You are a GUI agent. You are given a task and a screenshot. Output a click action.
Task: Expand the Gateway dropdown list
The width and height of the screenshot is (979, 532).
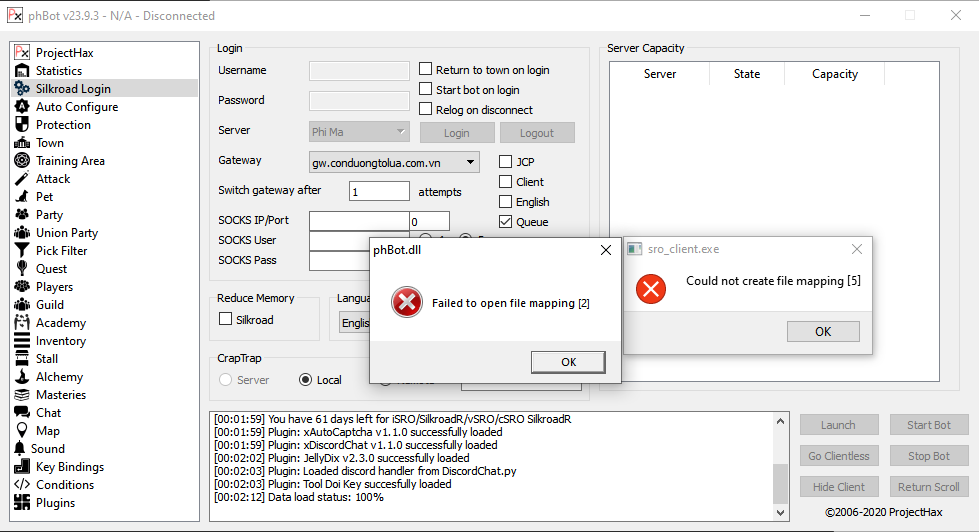[472, 161]
